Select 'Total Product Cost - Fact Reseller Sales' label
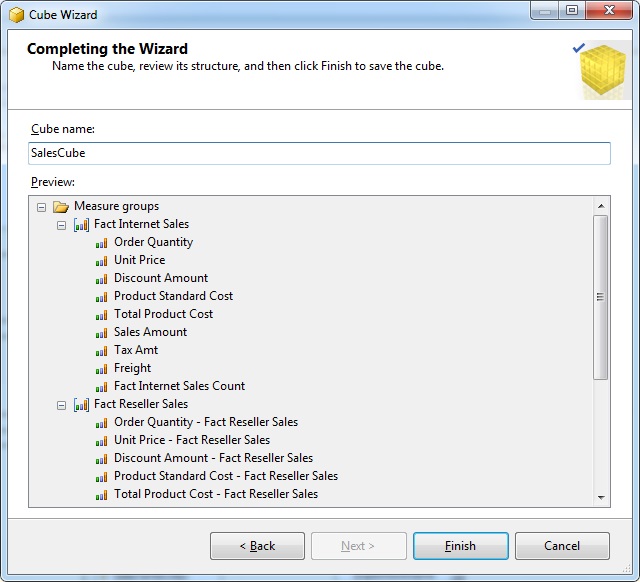This screenshot has height=582, width=640. 216,494
